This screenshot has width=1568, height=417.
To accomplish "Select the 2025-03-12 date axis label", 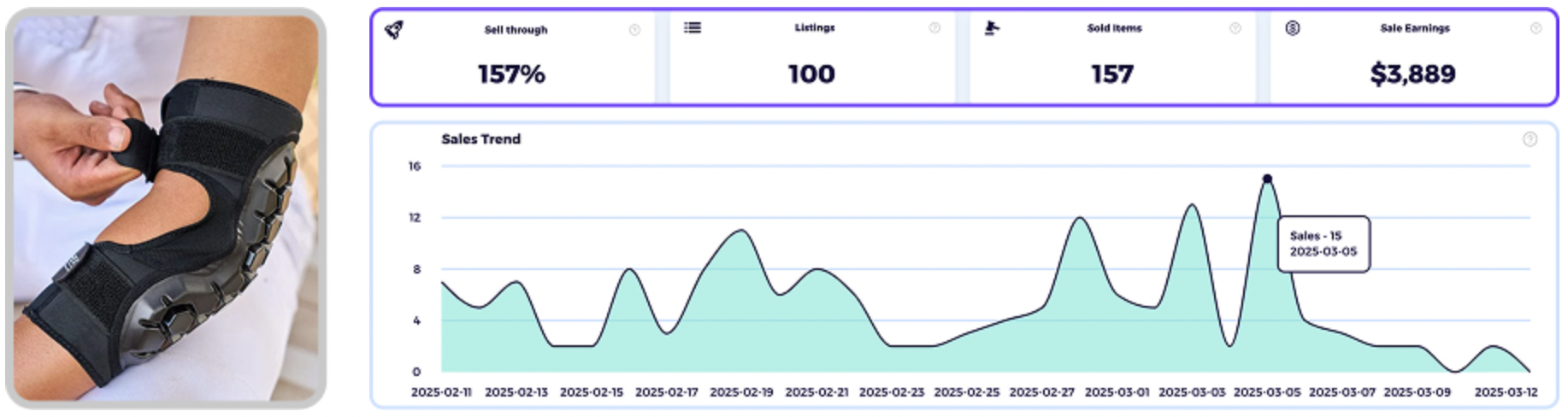I will [1506, 392].
